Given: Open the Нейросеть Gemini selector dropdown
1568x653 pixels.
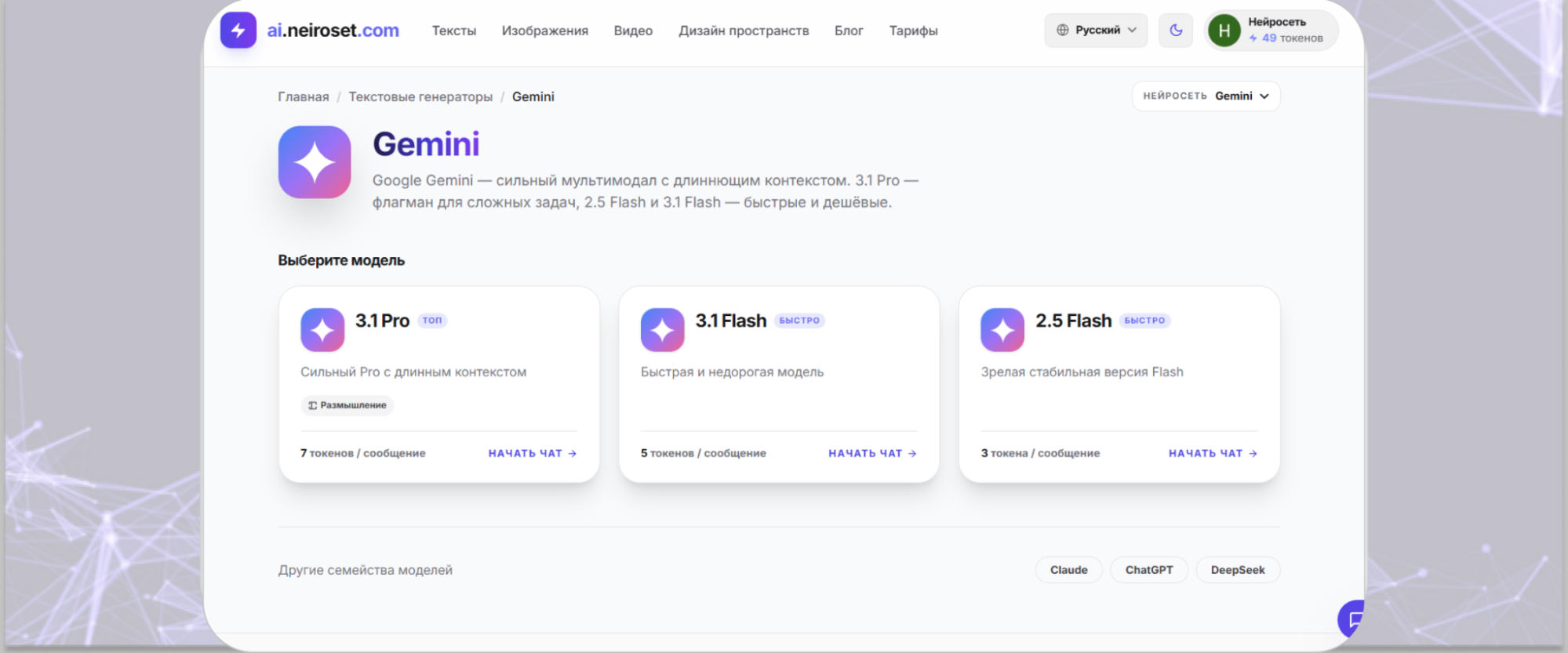Looking at the screenshot, I should coord(1206,96).
